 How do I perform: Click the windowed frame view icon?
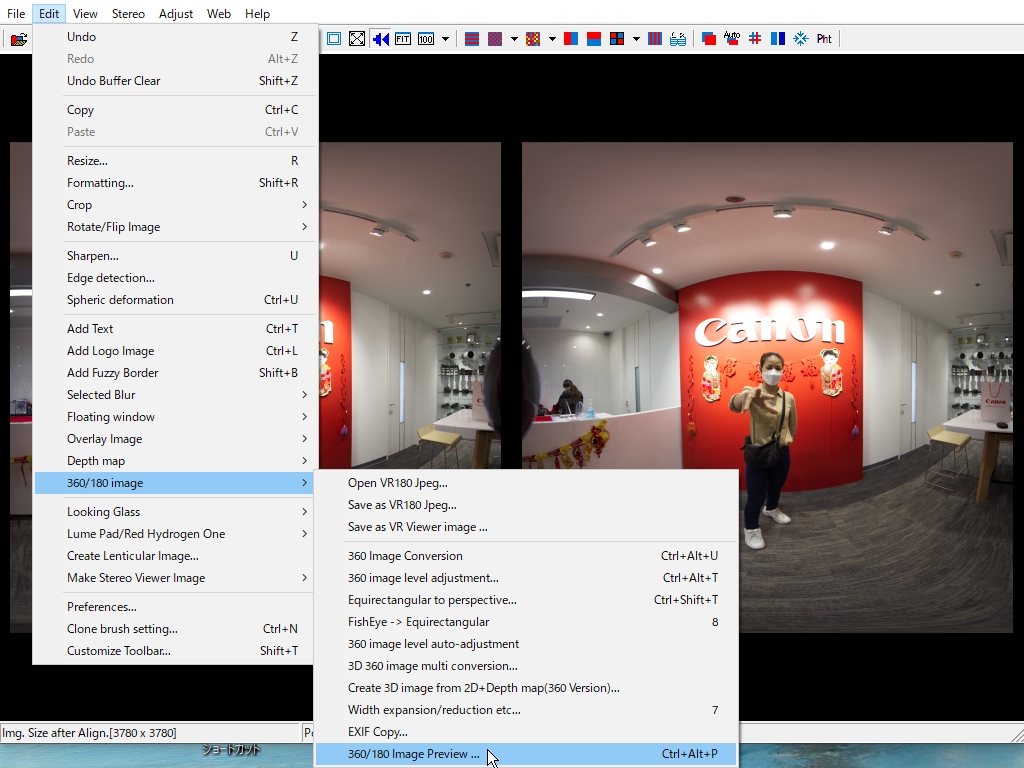(x=334, y=39)
